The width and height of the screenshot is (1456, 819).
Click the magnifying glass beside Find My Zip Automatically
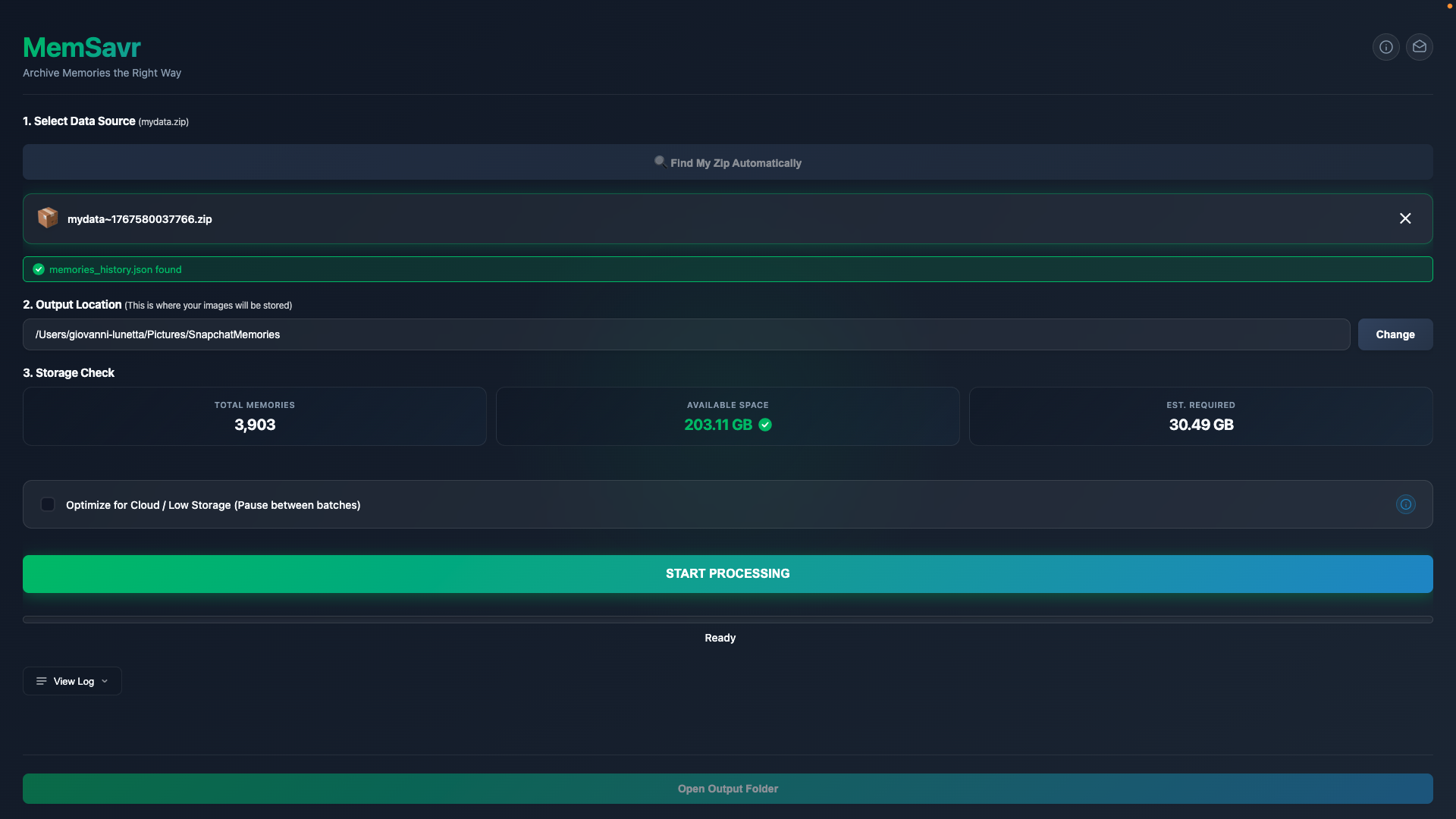point(660,161)
